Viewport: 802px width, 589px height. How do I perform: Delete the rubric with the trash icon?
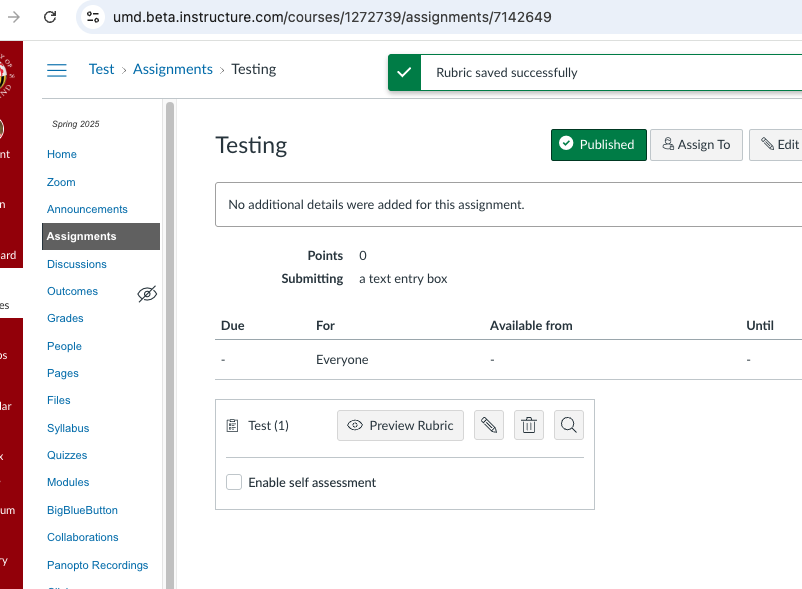click(528, 425)
